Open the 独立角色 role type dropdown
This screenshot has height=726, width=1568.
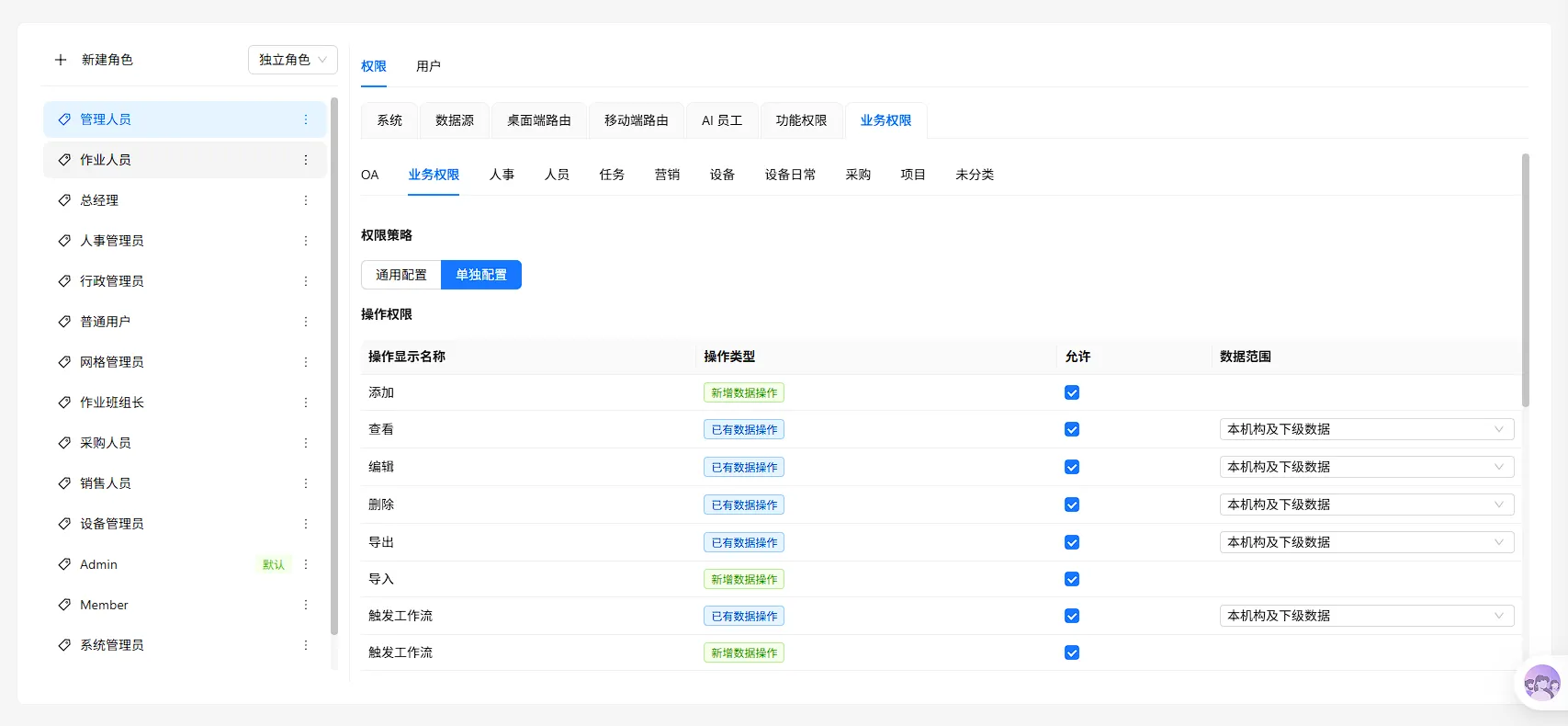tap(293, 60)
